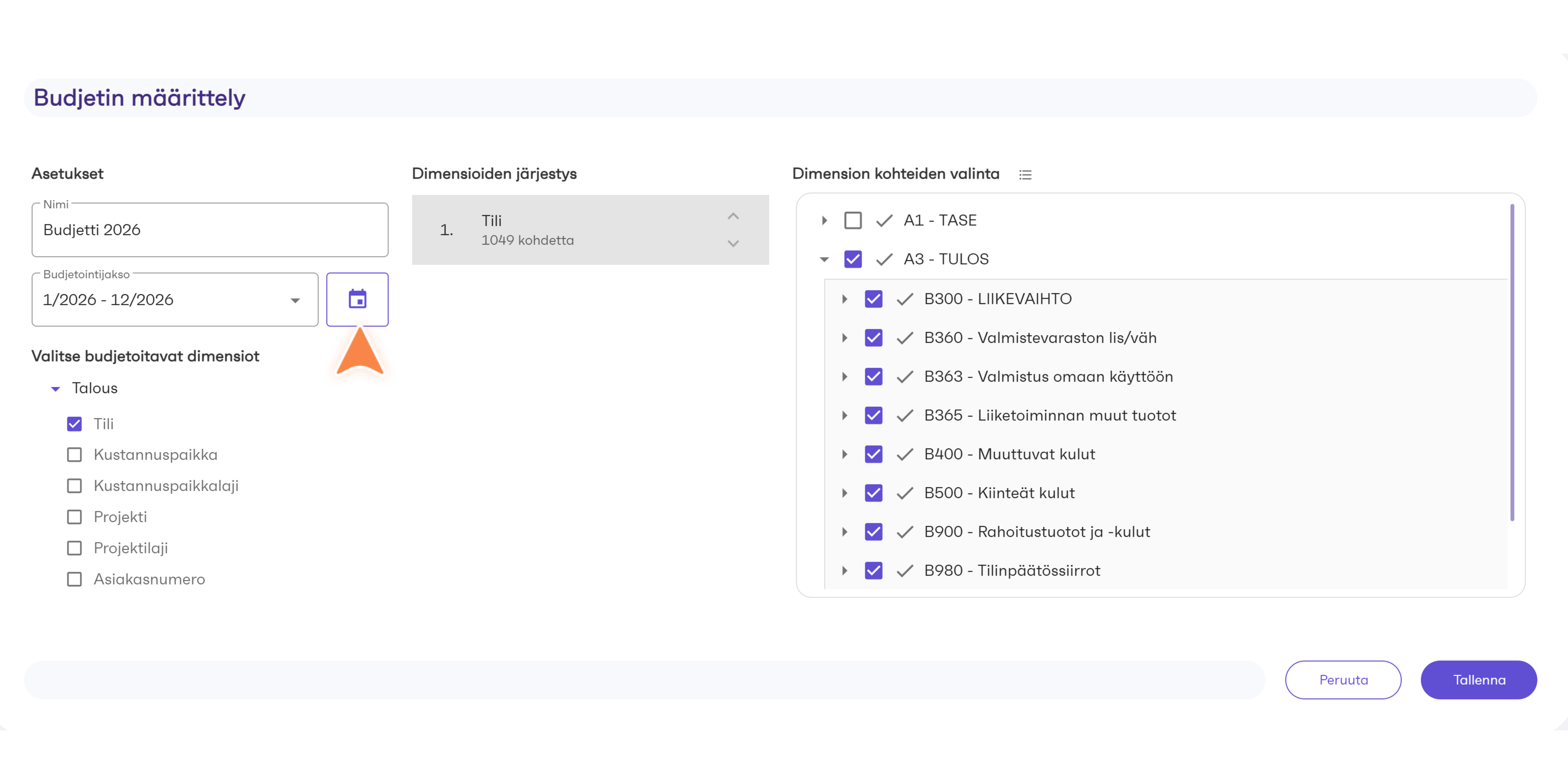Select the A3 - TULOS tree label
The image size is (1568, 784).
point(946,259)
